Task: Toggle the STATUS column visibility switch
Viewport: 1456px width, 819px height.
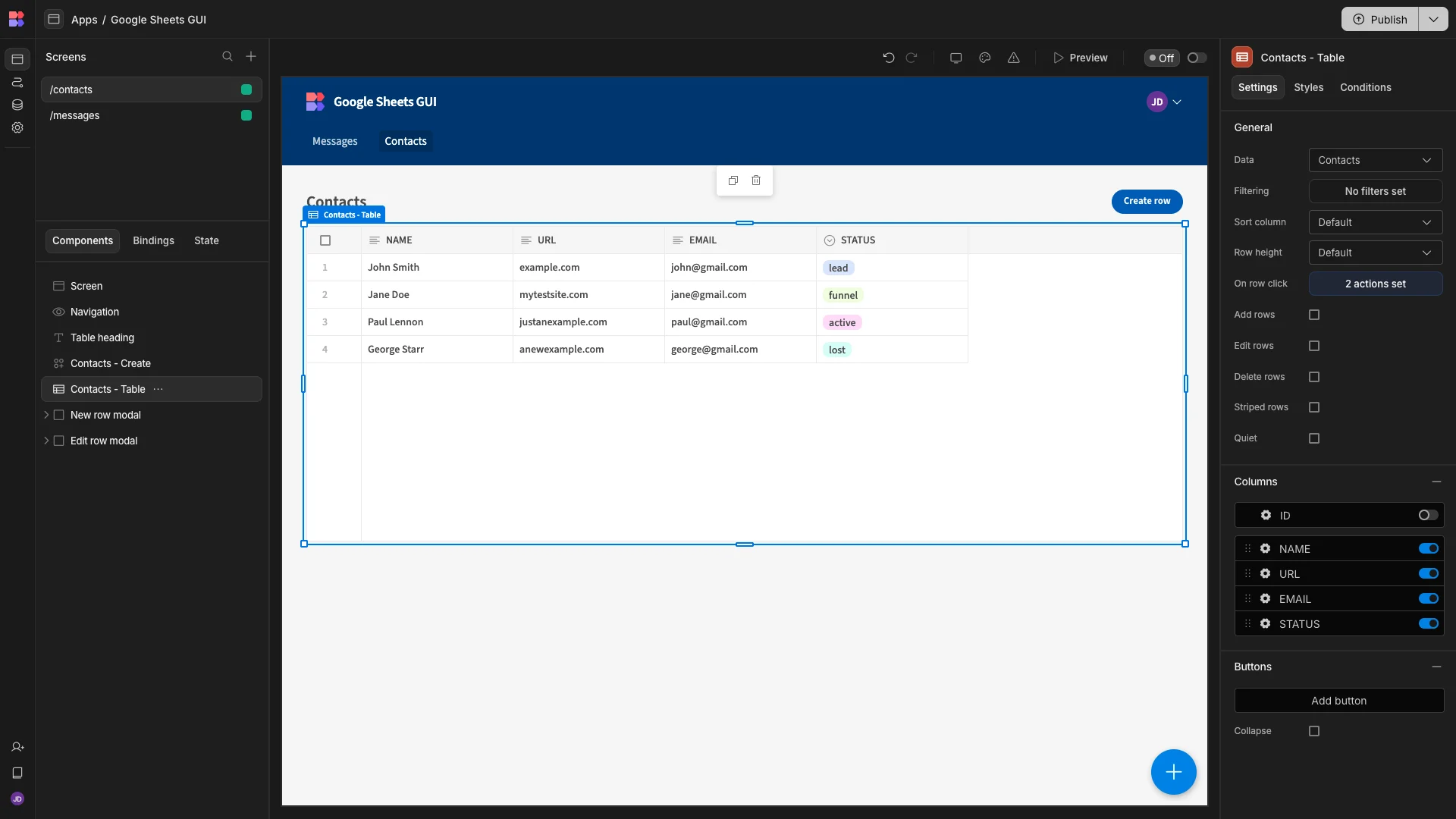Action: click(1429, 624)
